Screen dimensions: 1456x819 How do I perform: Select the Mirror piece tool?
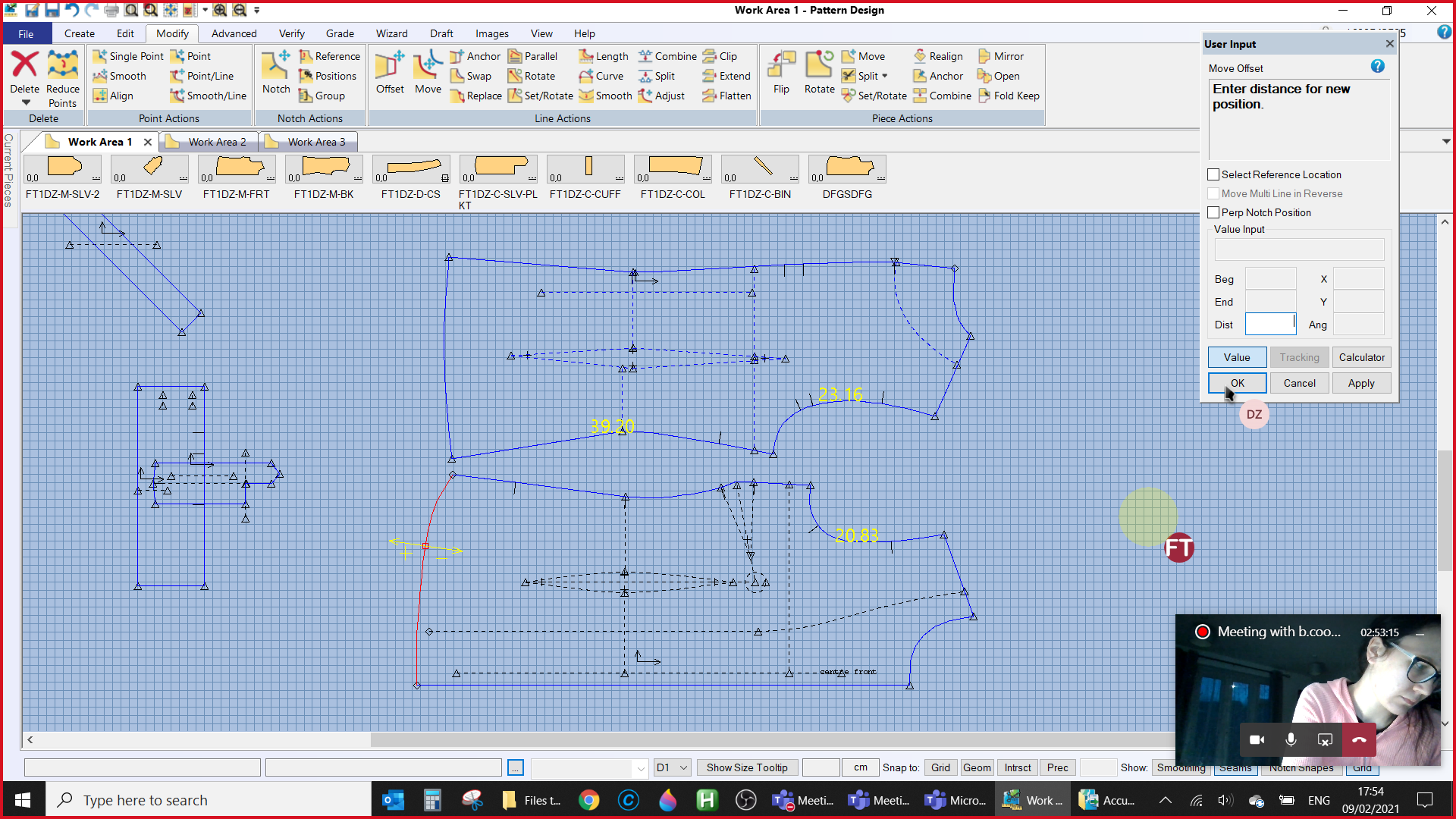tap(1001, 56)
